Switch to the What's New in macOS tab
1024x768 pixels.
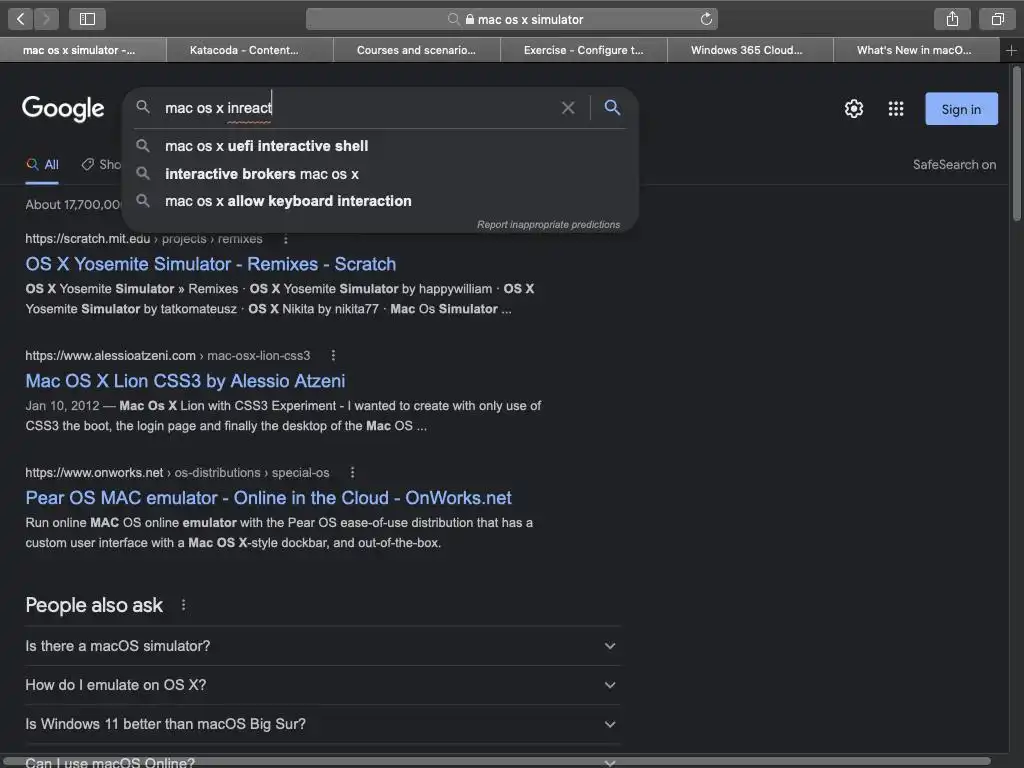916,50
